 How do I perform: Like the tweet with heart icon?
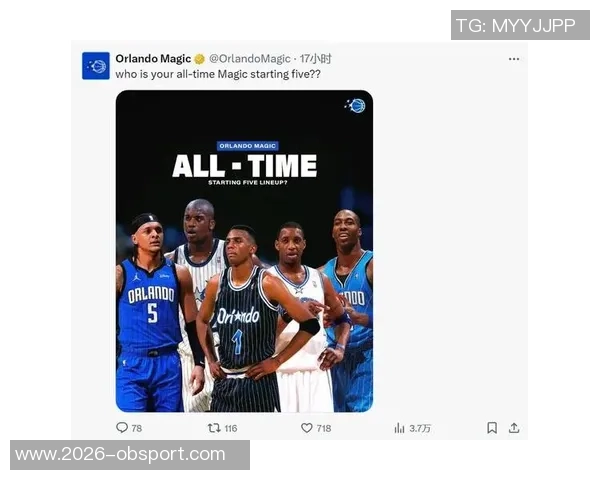[x=307, y=428]
